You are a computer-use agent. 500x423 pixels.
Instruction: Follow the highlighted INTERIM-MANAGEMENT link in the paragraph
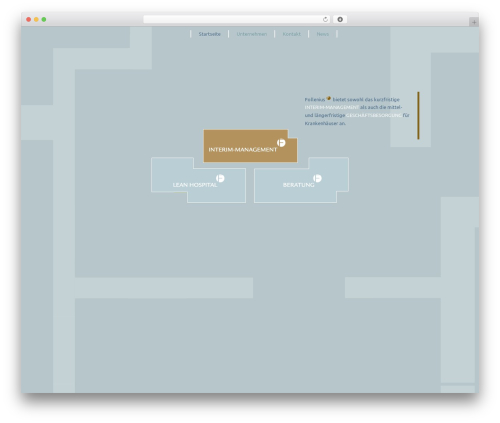click(332, 107)
